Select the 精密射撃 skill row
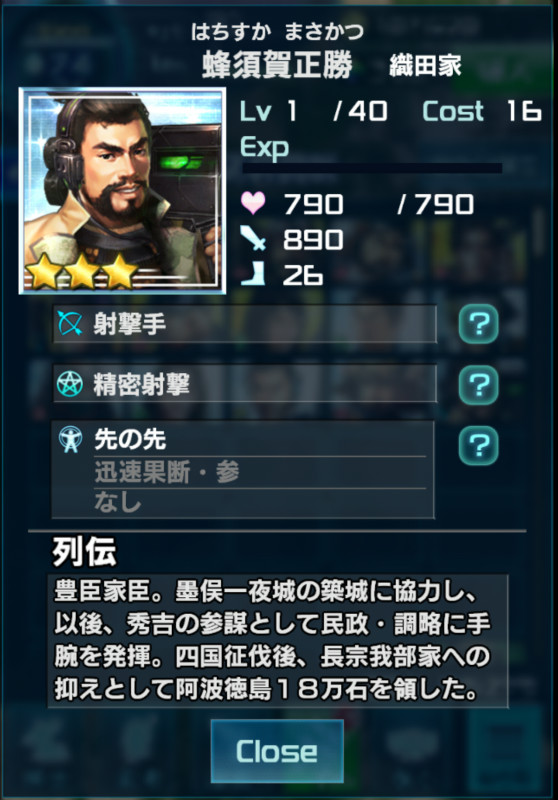The height and width of the screenshot is (800, 558). (245, 384)
